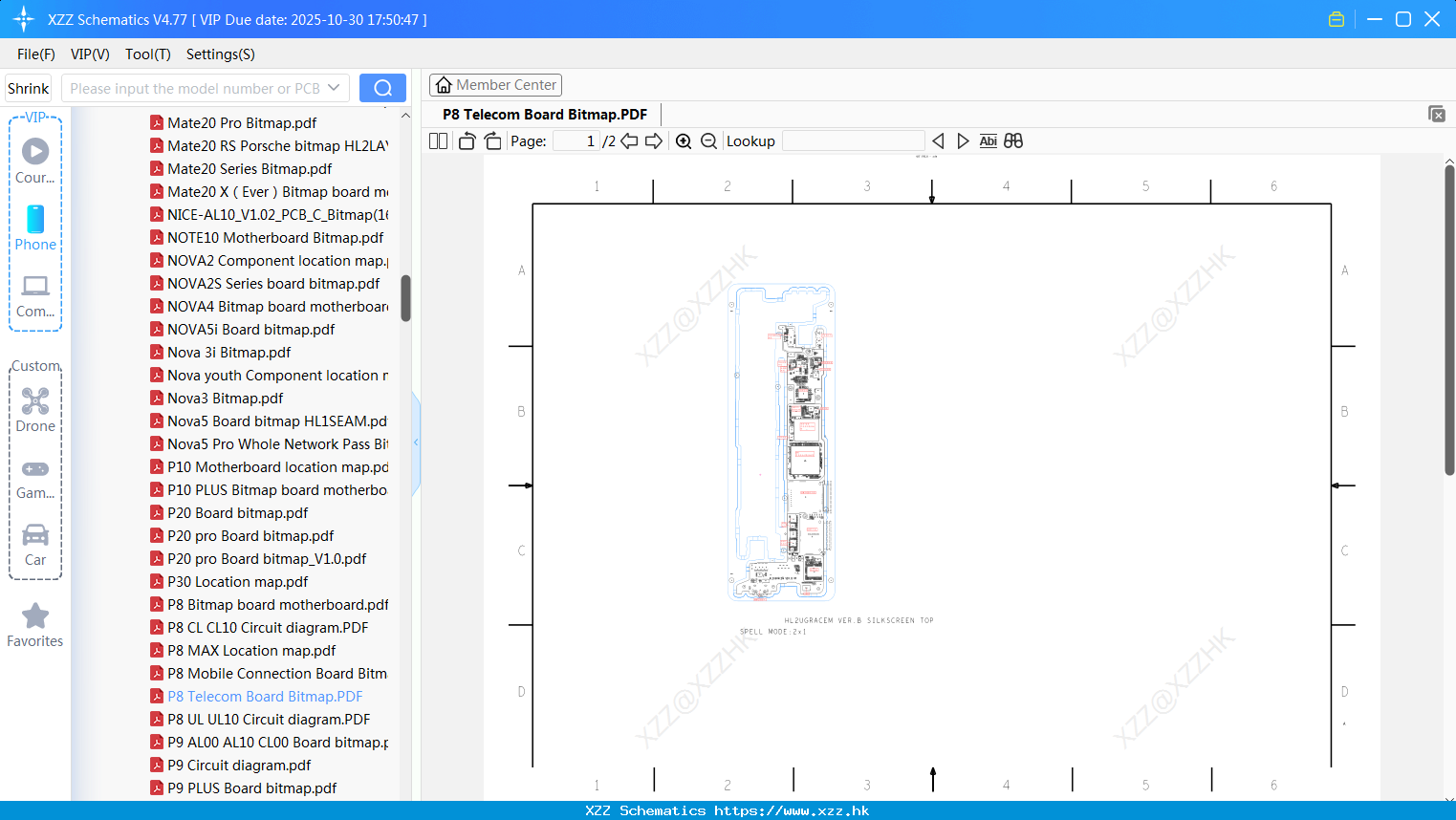Viewport: 1456px width, 820px height.
Task: Open the model number dropdown arrow
Action: (x=334, y=88)
